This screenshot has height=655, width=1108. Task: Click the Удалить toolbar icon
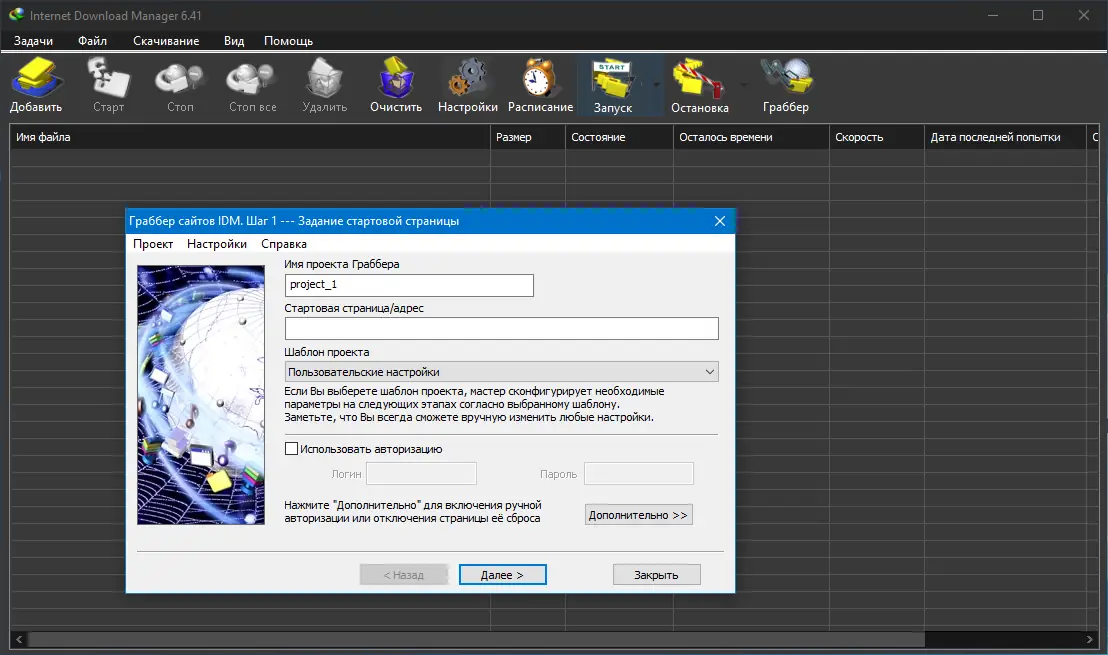pyautogui.click(x=324, y=78)
